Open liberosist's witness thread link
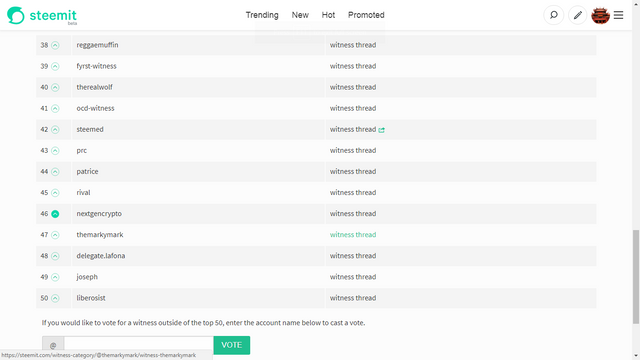640x360 pixels. tap(353, 298)
